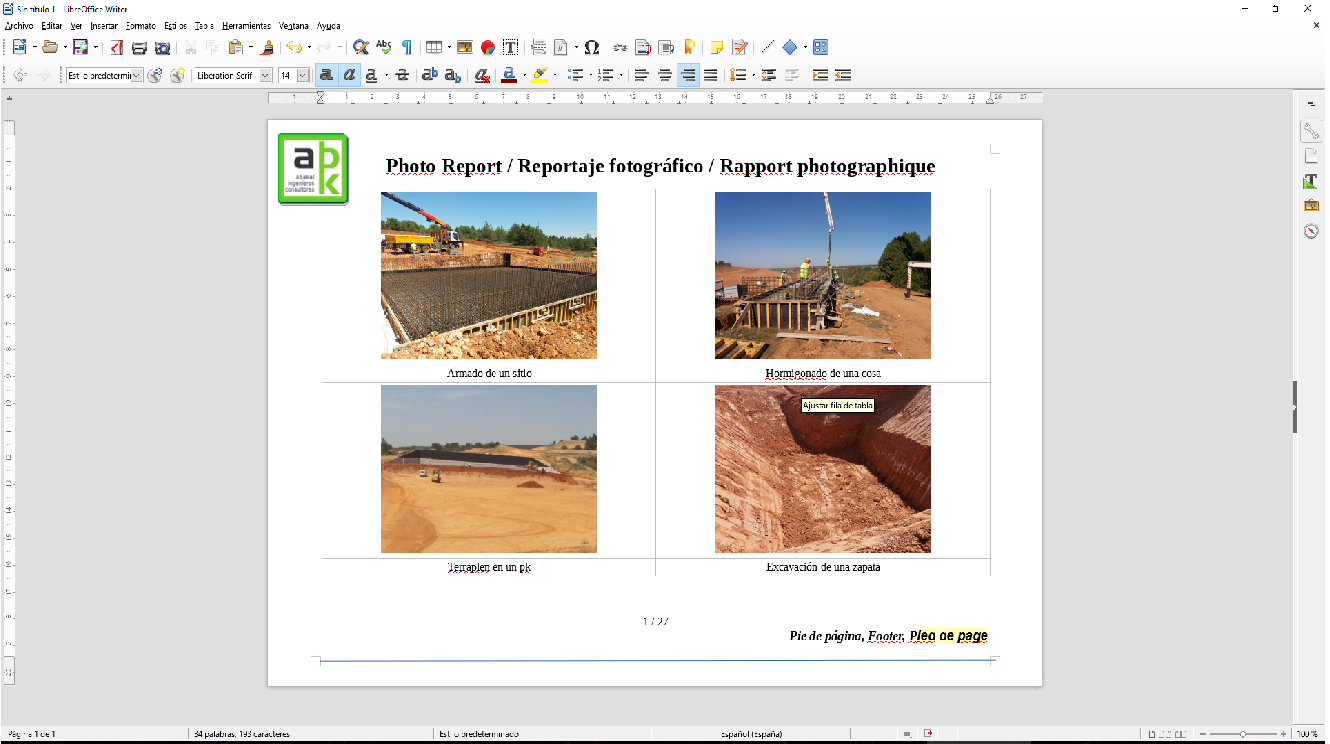Open the font name dropdown
1330x744 pixels.
pyautogui.click(x=263, y=75)
